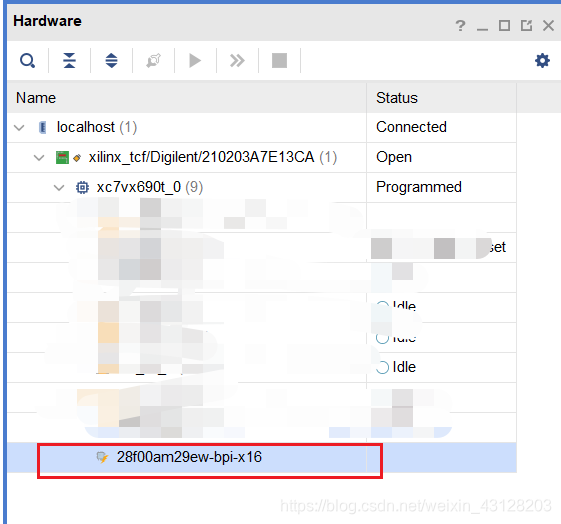This screenshot has height=524, width=561.
Task: Open Hardware panel settings gear
Action: point(542,60)
